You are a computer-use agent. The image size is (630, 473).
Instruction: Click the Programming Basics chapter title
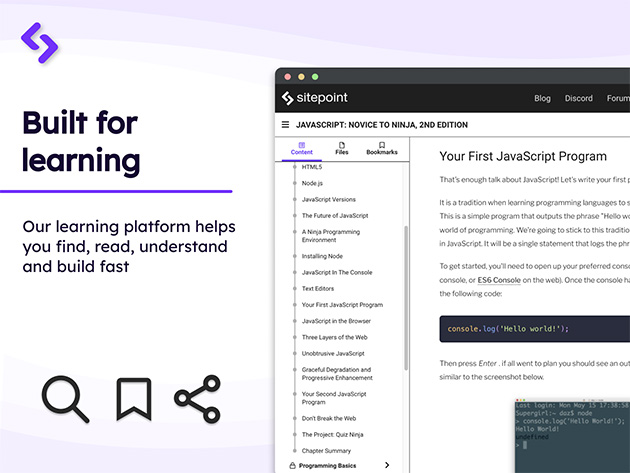tap(327, 466)
